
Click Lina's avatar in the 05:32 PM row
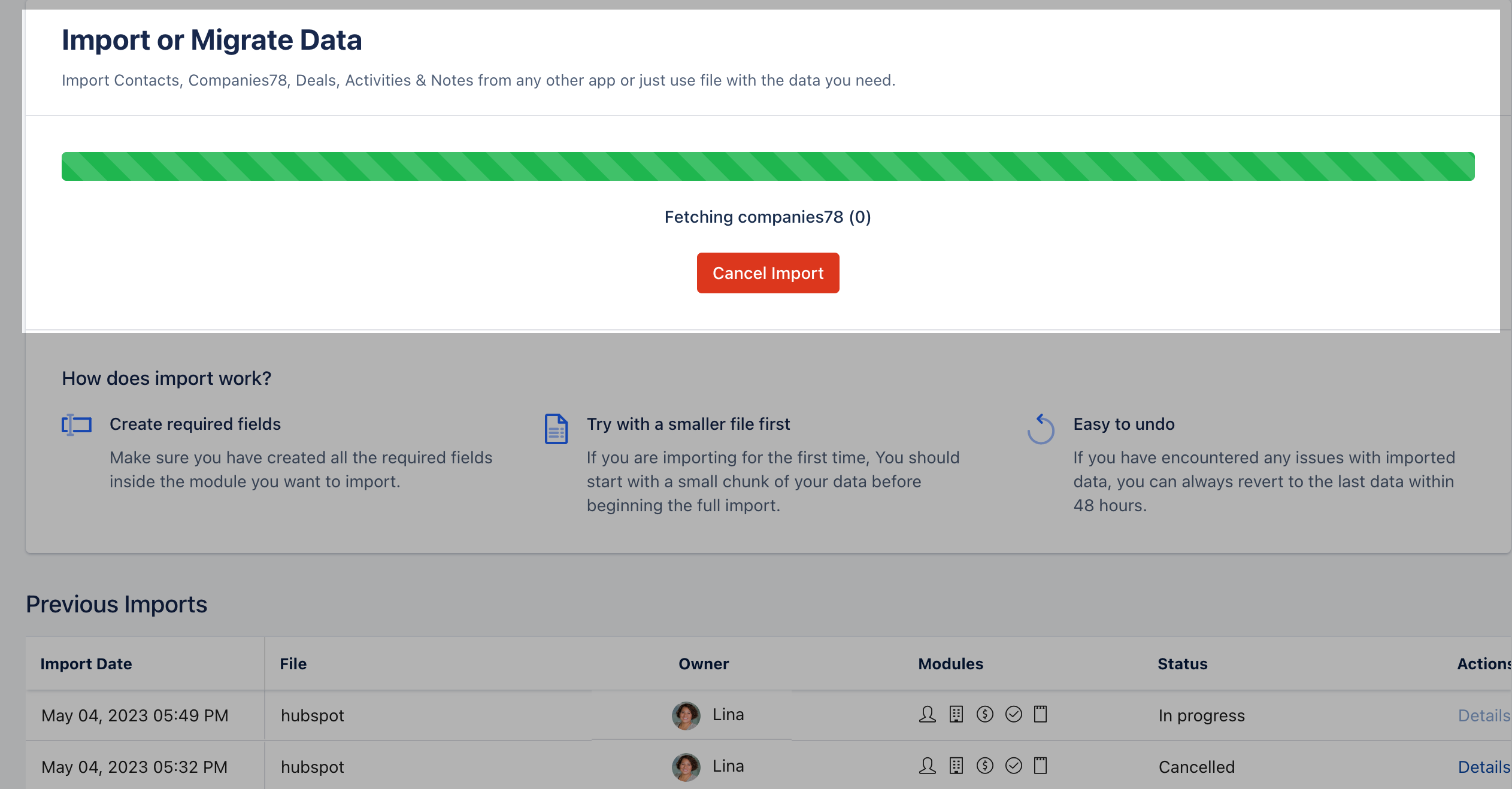(686, 767)
